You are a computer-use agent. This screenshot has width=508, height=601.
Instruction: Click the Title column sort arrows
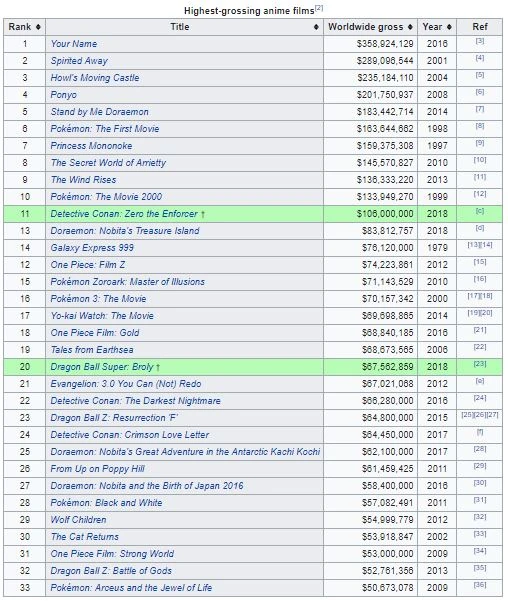tap(316, 27)
